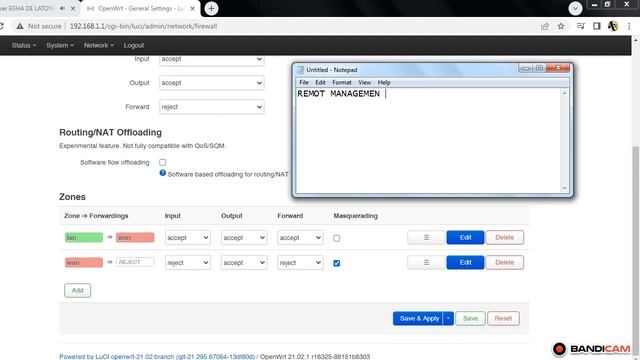This screenshot has height=360, width=640.
Task: Close the Notepad window
Action: (558, 68)
